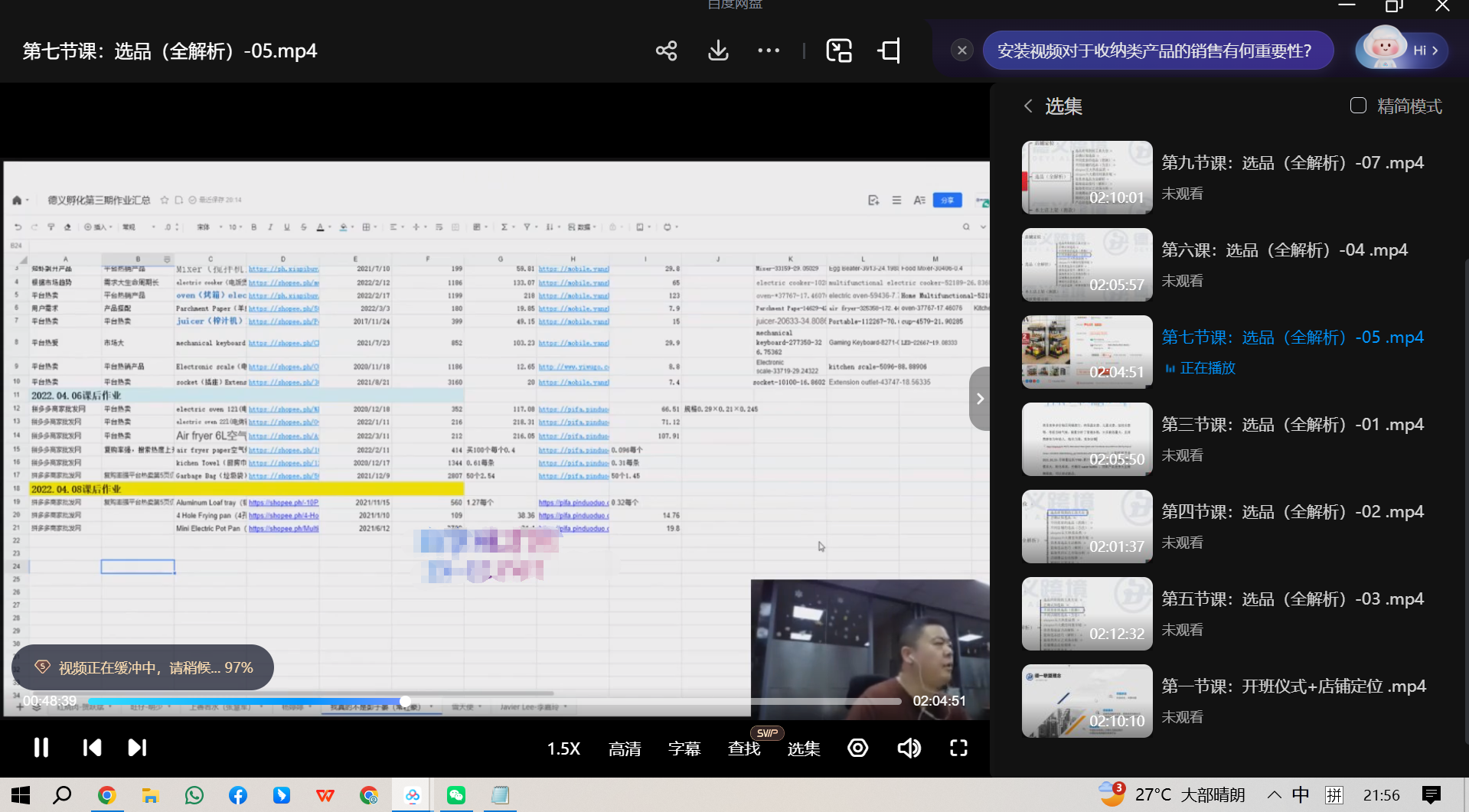The width and height of the screenshot is (1469, 812).
Task: Click the 查找 search option
Action: pos(743,748)
